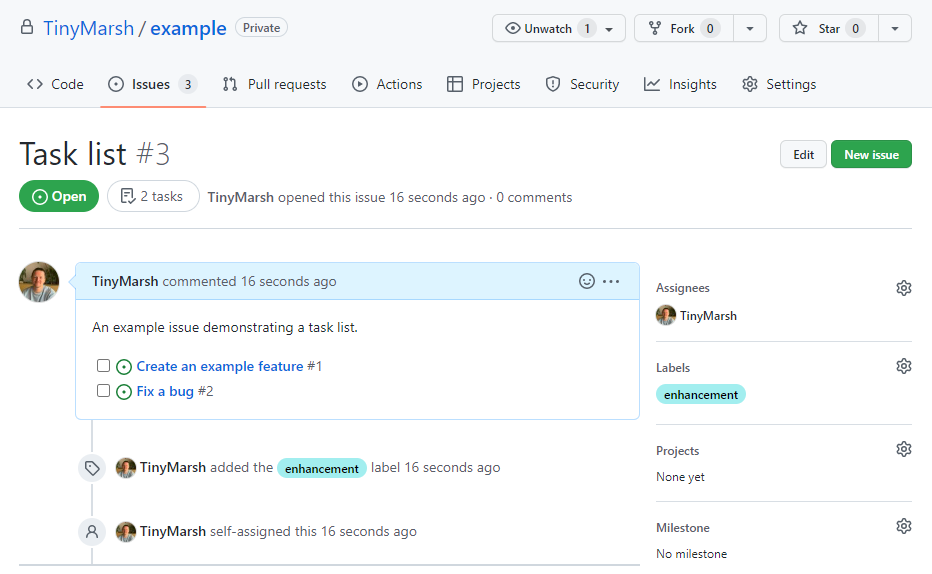
Task: Click the large TinyMarsh avatar beside comment
Action: [39, 282]
